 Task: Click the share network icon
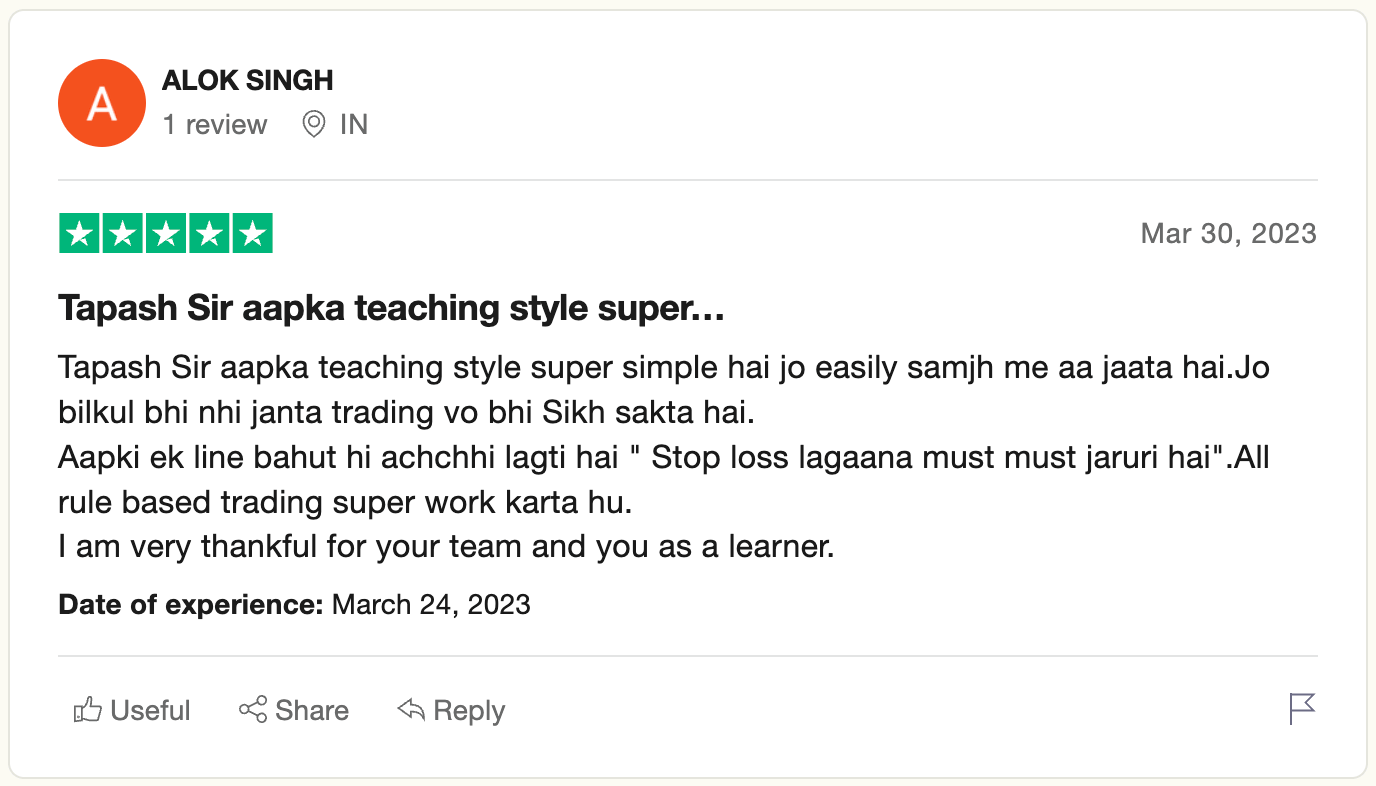click(253, 710)
